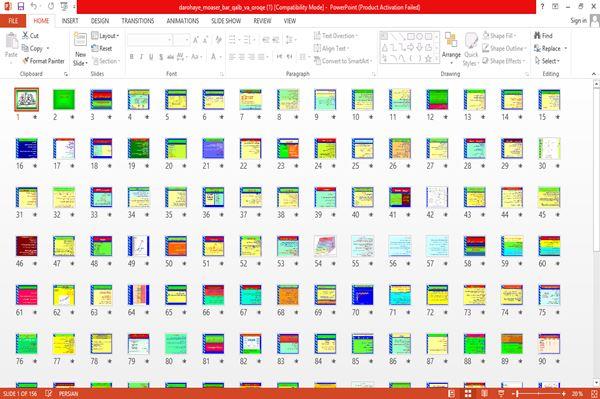Open the Shape Fill dropdown
600x399 pixels.
(x=499, y=36)
